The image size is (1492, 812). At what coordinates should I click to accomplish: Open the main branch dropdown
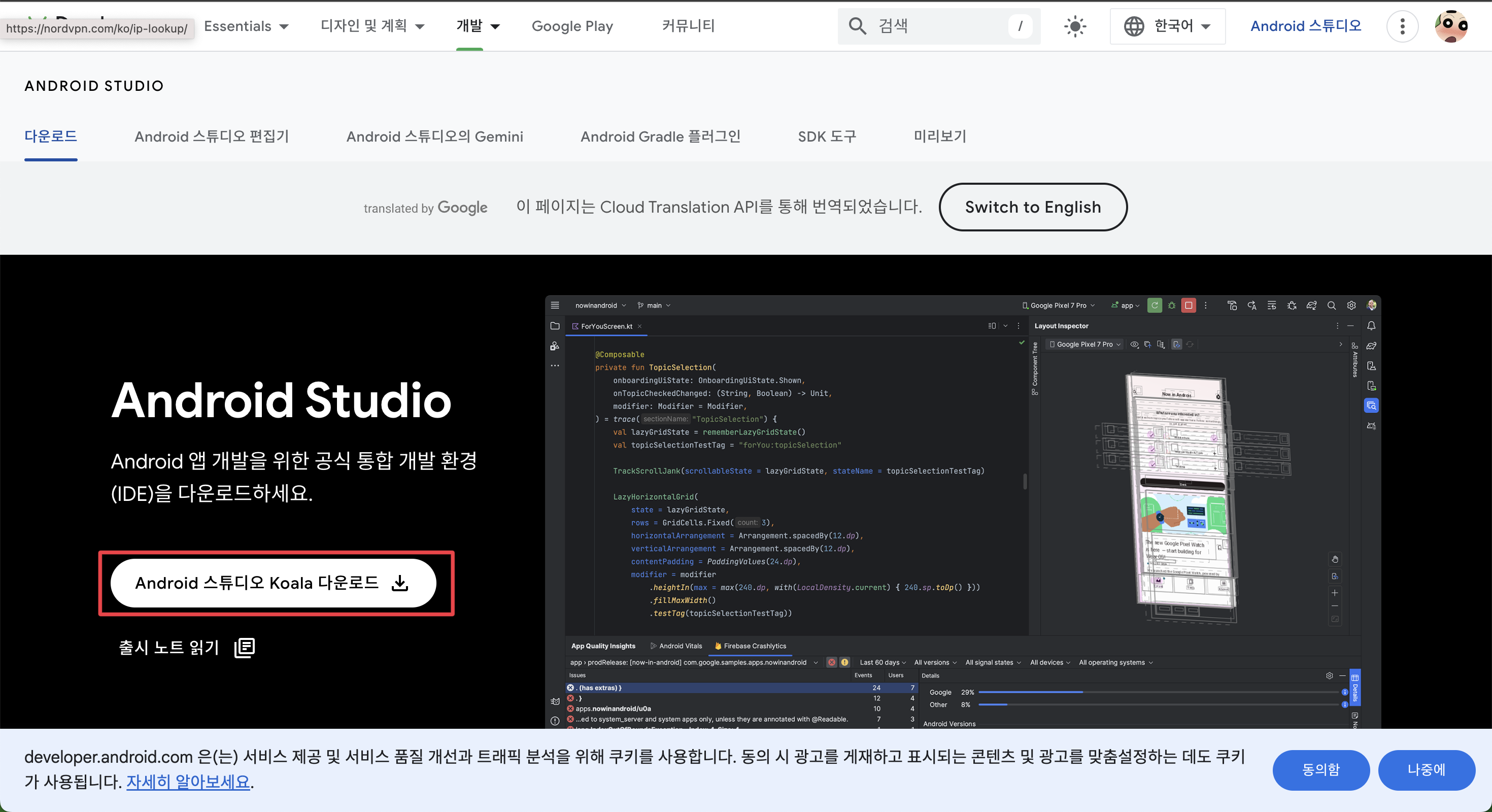click(x=653, y=305)
